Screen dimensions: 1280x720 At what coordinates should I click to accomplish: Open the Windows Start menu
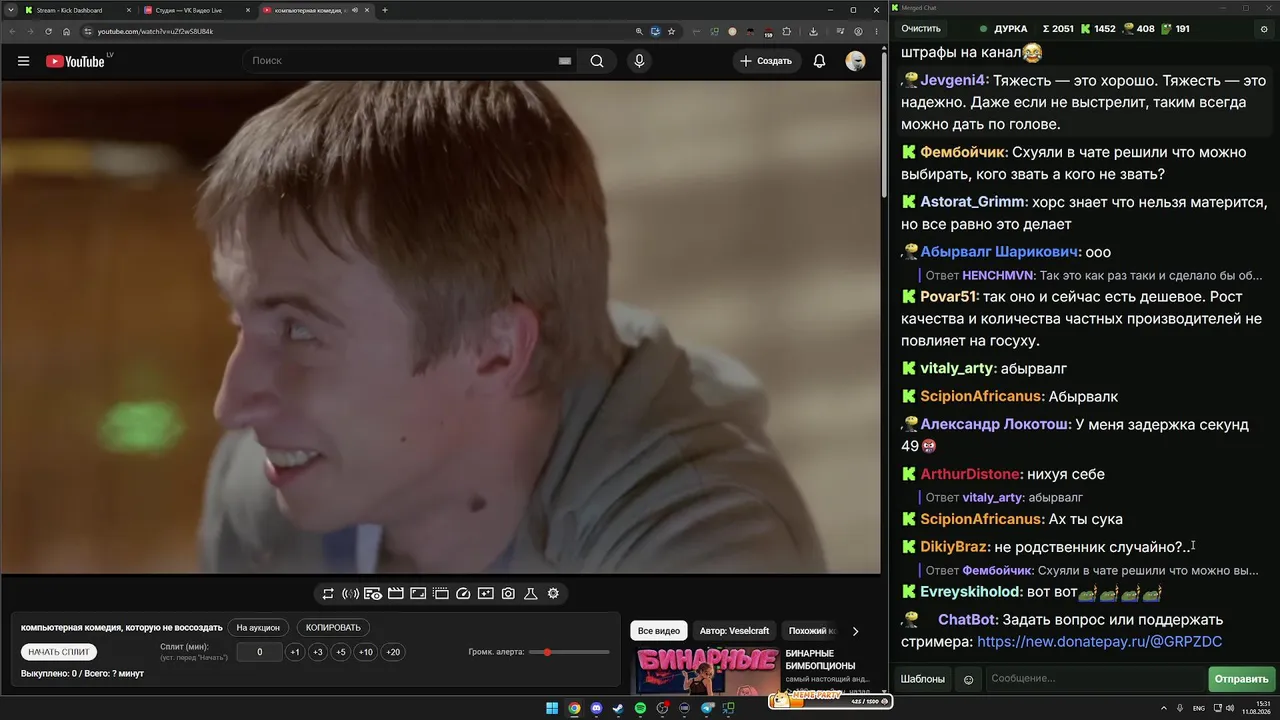click(552, 709)
